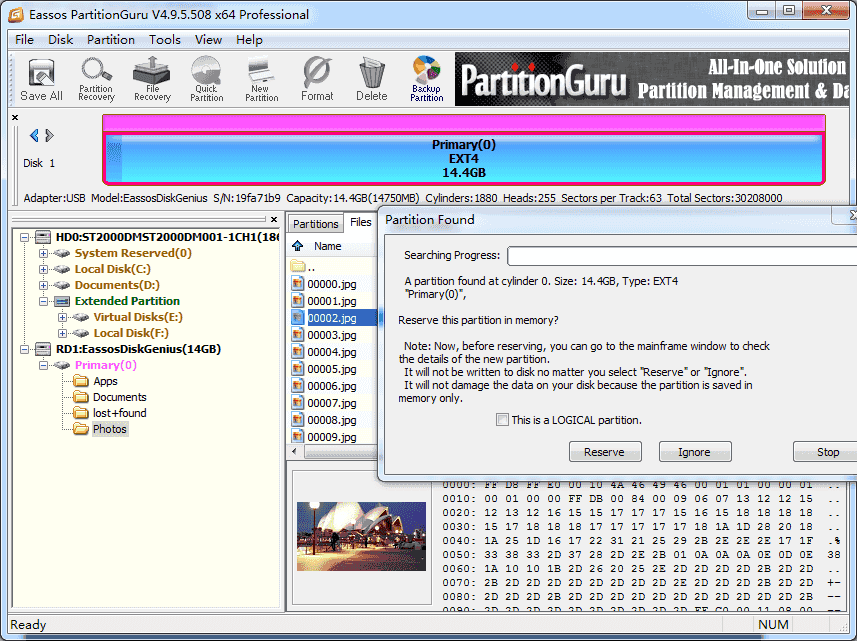Open the Disk menu
Screen dimensions: 857x641
60,40
